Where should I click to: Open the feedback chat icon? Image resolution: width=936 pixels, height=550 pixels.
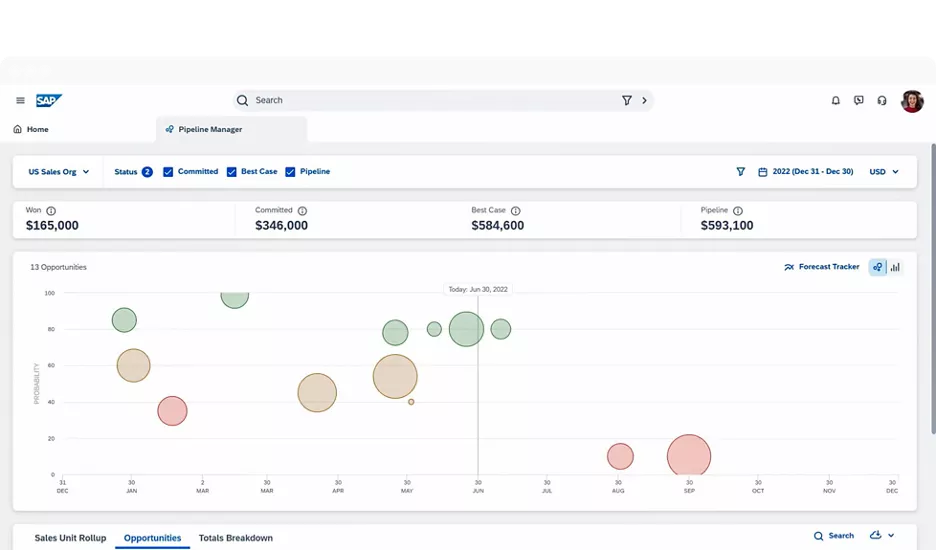(858, 100)
